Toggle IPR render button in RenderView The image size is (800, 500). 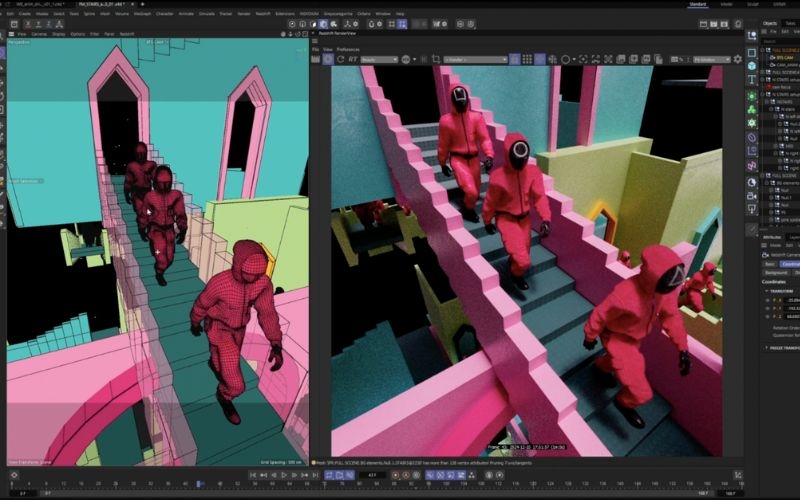(328, 59)
